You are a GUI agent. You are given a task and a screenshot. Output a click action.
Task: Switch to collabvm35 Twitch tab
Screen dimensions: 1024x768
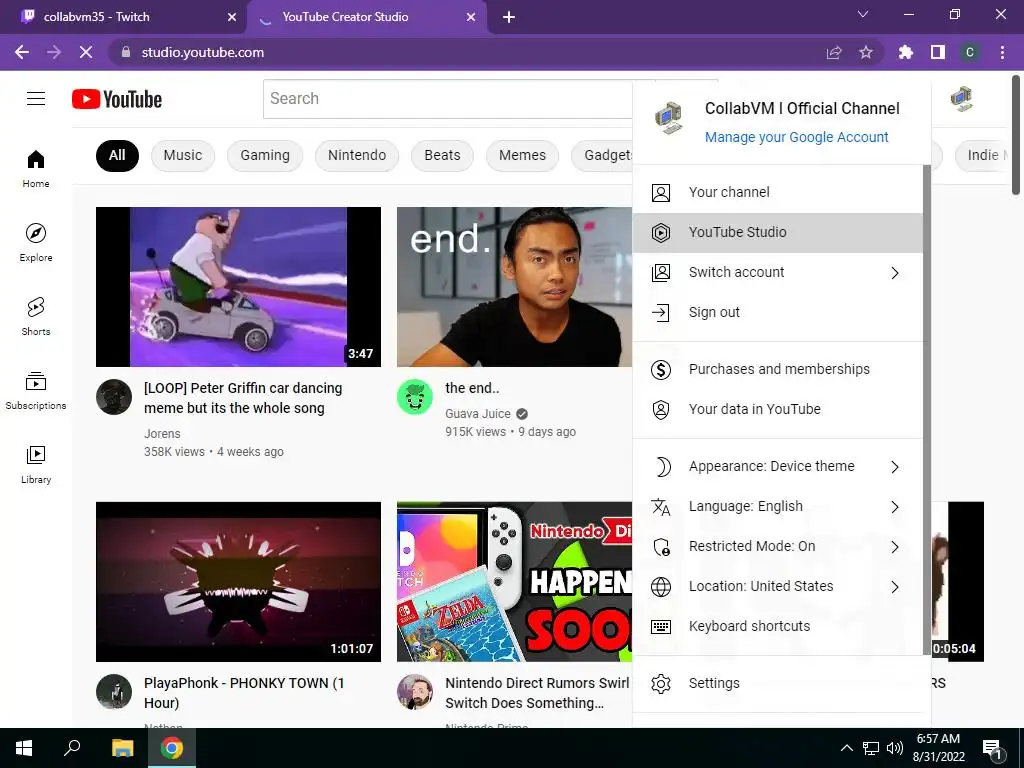click(123, 17)
